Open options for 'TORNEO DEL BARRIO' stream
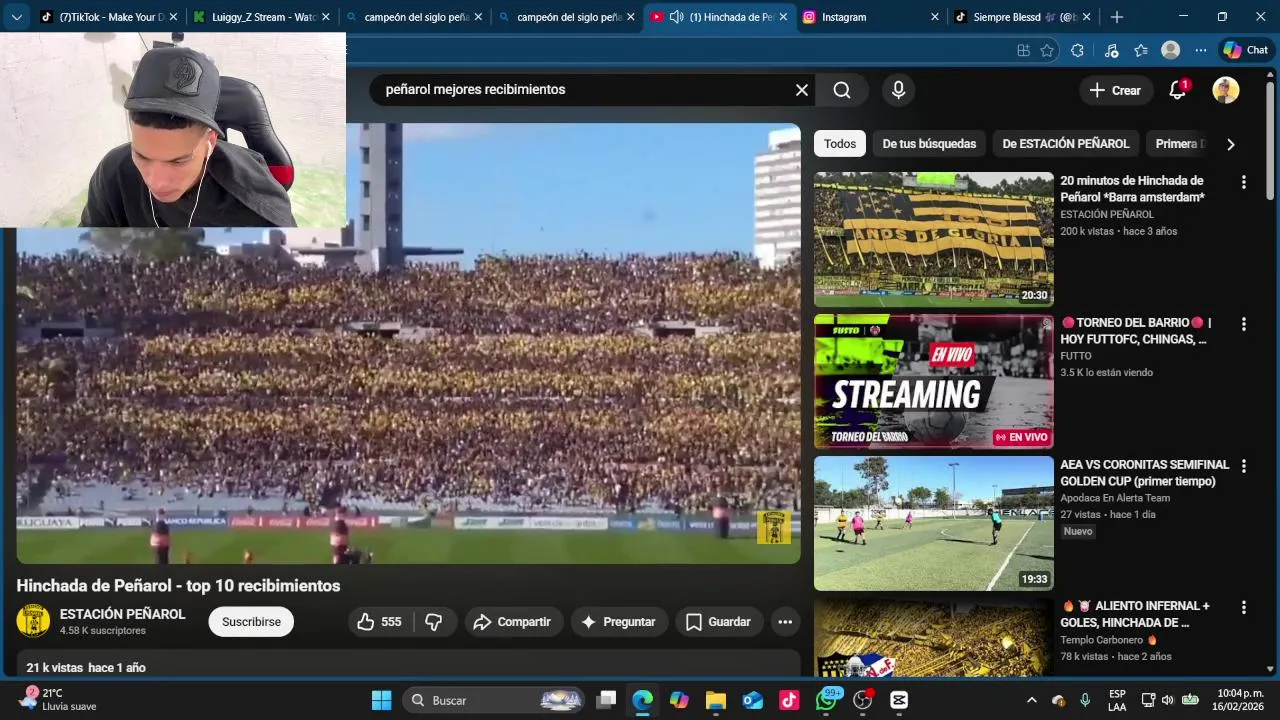Viewport: 1280px width, 720px height. pos(1244,324)
